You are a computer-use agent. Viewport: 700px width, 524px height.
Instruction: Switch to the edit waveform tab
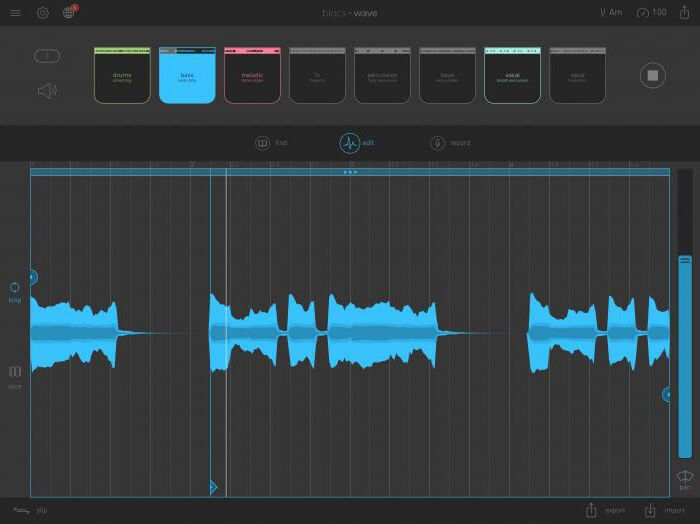coord(356,143)
